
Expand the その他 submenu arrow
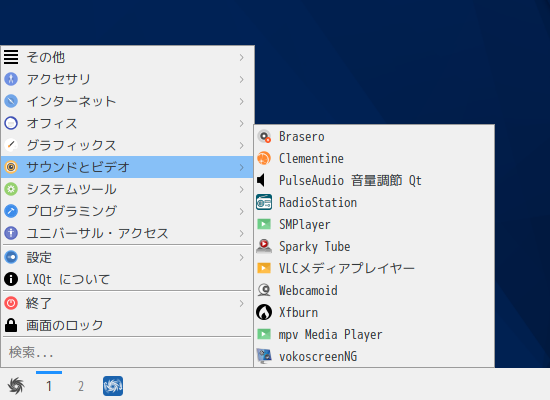[x=242, y=57]
